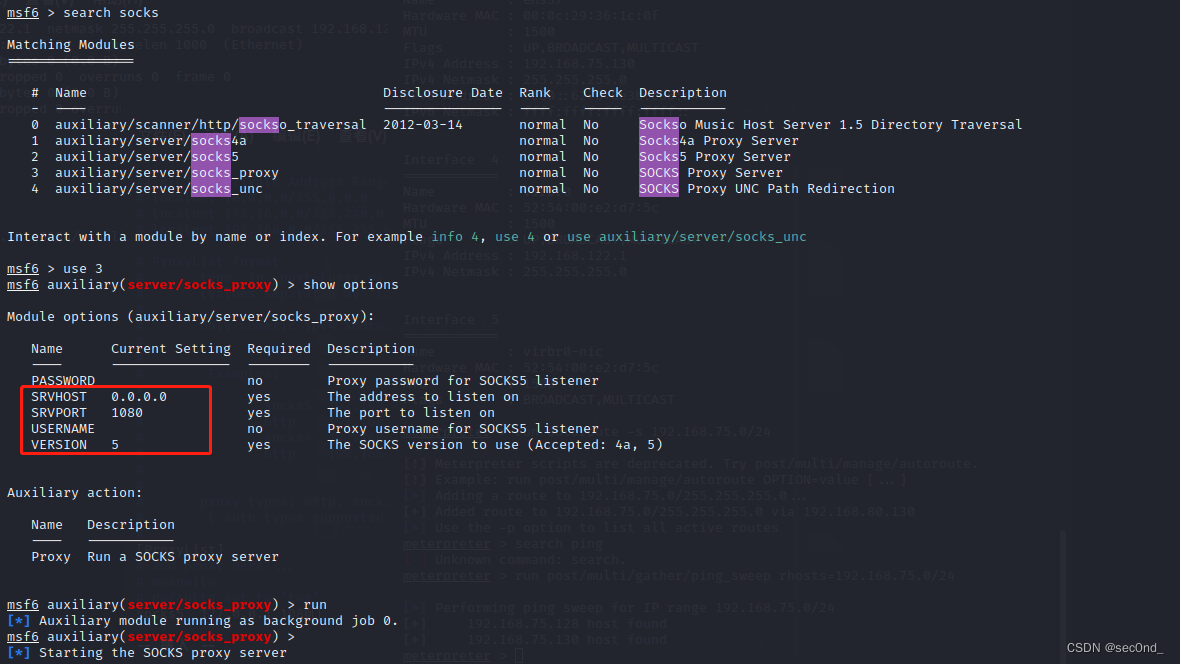Click the 'search socks' command text

tap(111, 13)
